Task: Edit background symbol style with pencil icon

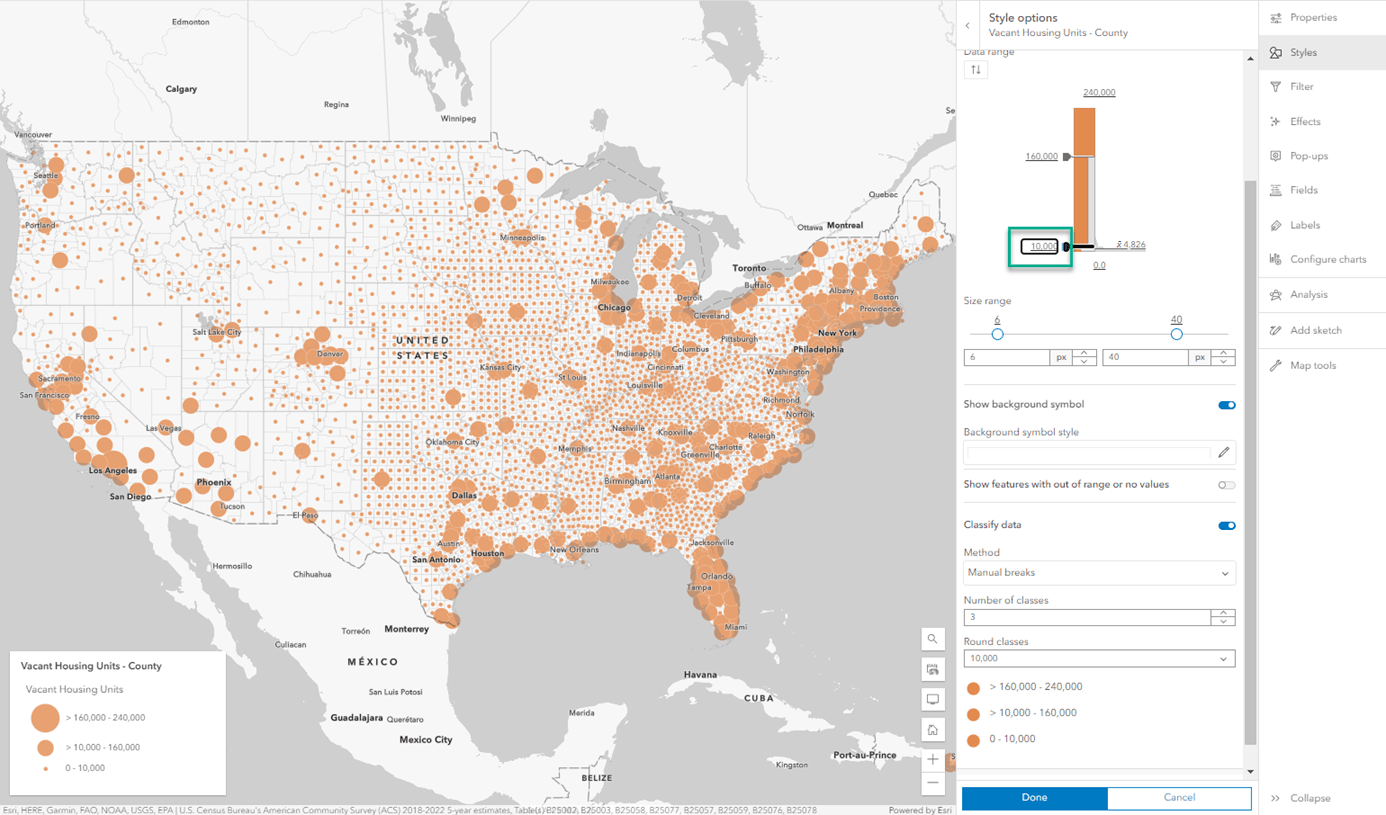Action: pyautogui.click(x=1224, y=453)
